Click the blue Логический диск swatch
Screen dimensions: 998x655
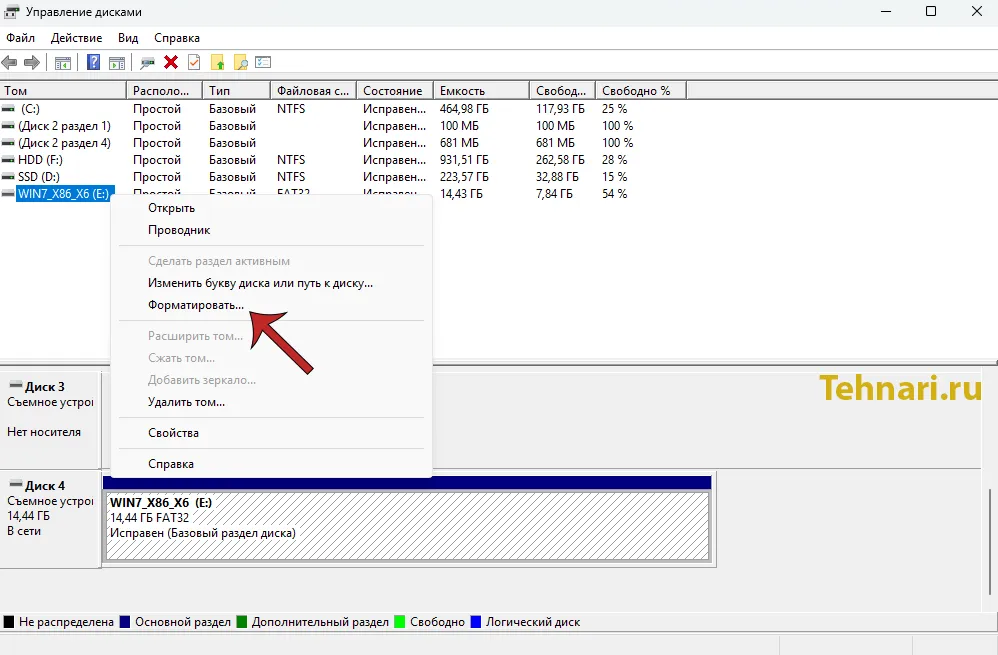click(475, 622)
